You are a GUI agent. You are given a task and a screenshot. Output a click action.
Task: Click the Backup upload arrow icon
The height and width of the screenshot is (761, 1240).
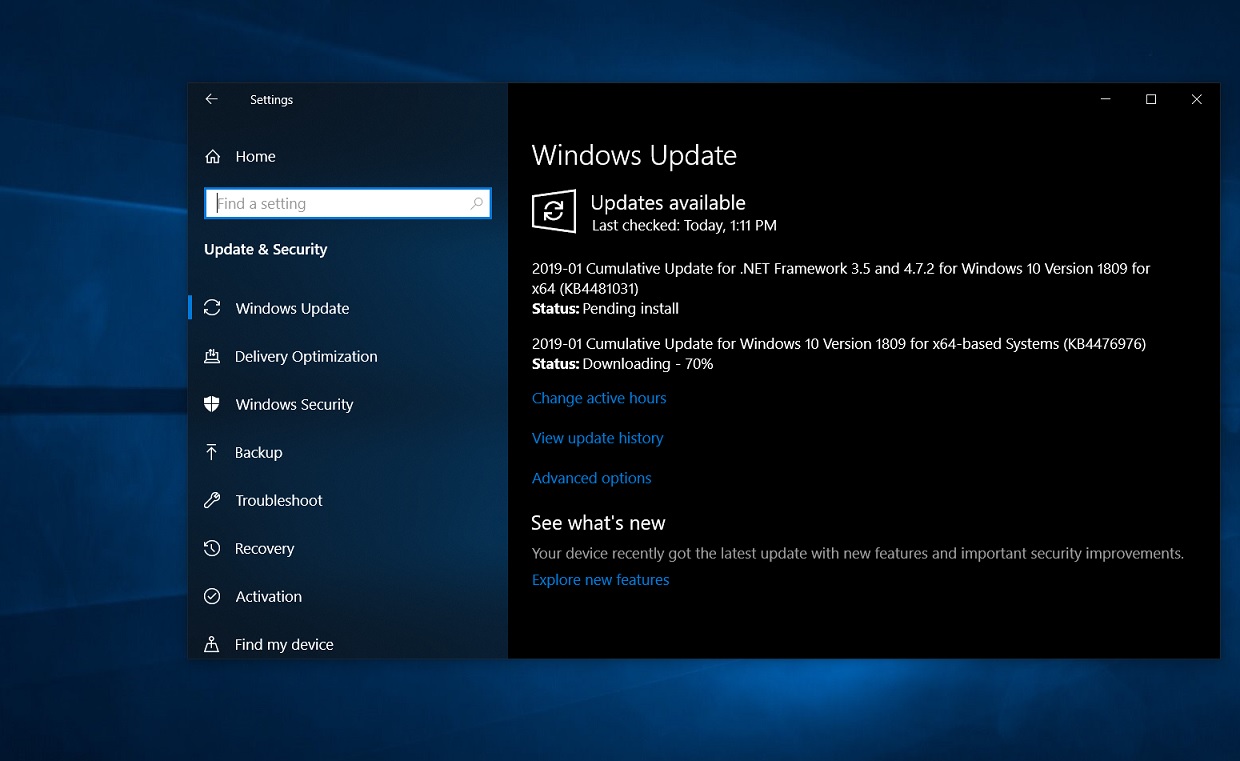(212, 452)
